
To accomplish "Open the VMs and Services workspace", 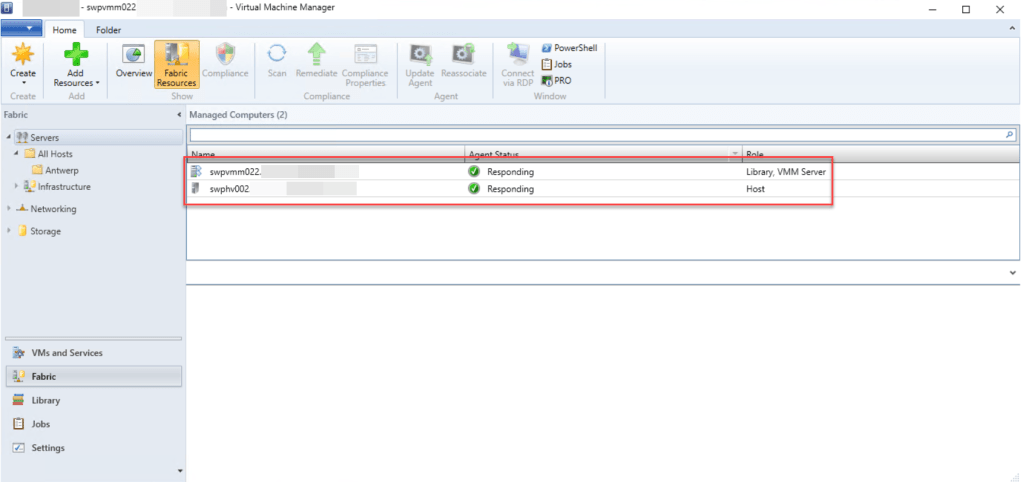I will tap(66, 353).
